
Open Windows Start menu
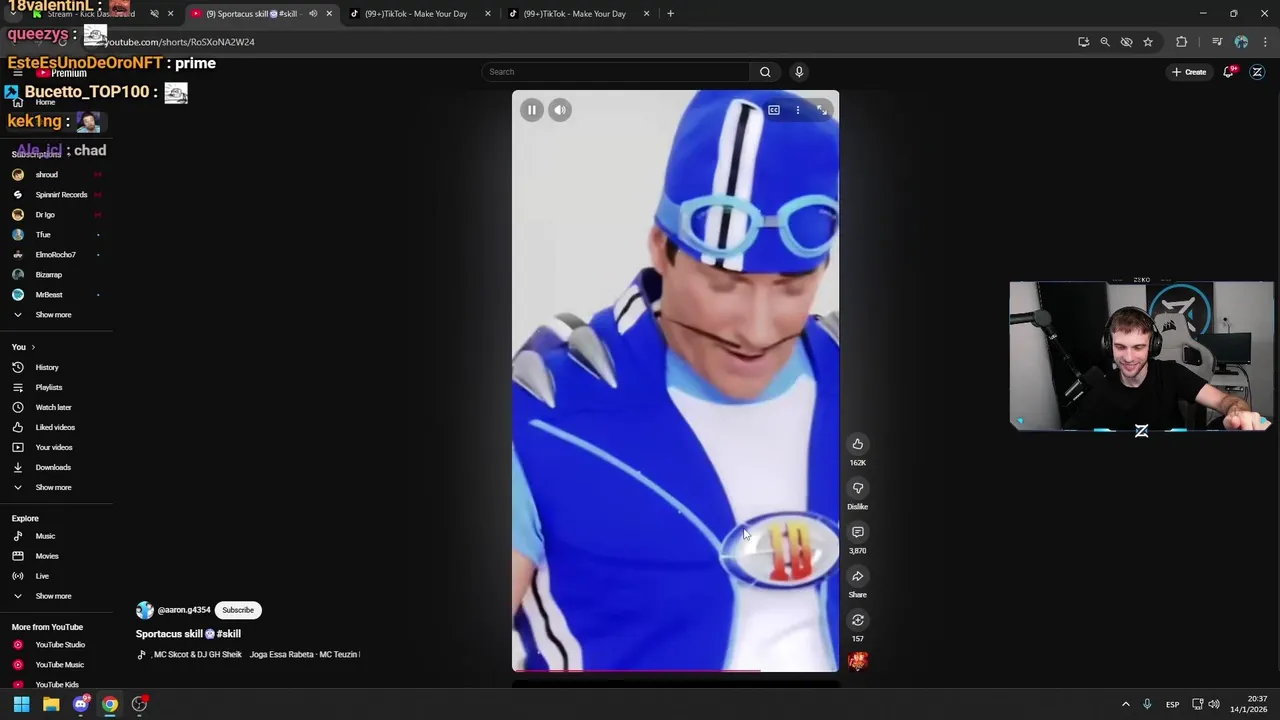pos(21,704)
